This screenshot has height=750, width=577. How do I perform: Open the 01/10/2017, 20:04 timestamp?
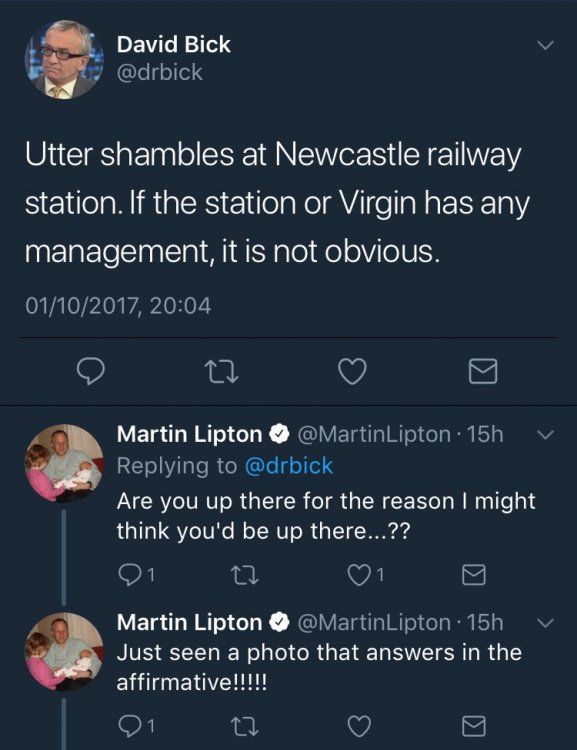click(x=118, y=306)
